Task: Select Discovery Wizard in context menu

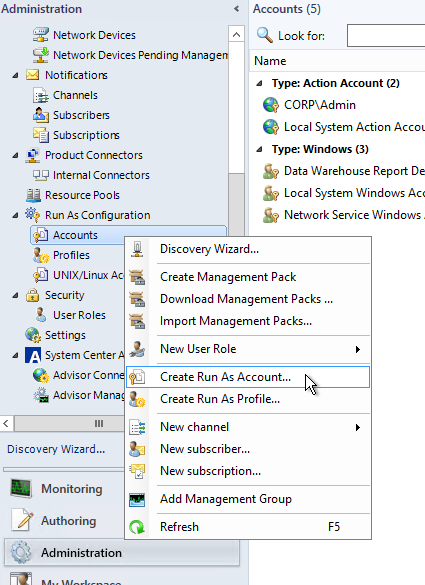Action: click(x=248, y=249)
